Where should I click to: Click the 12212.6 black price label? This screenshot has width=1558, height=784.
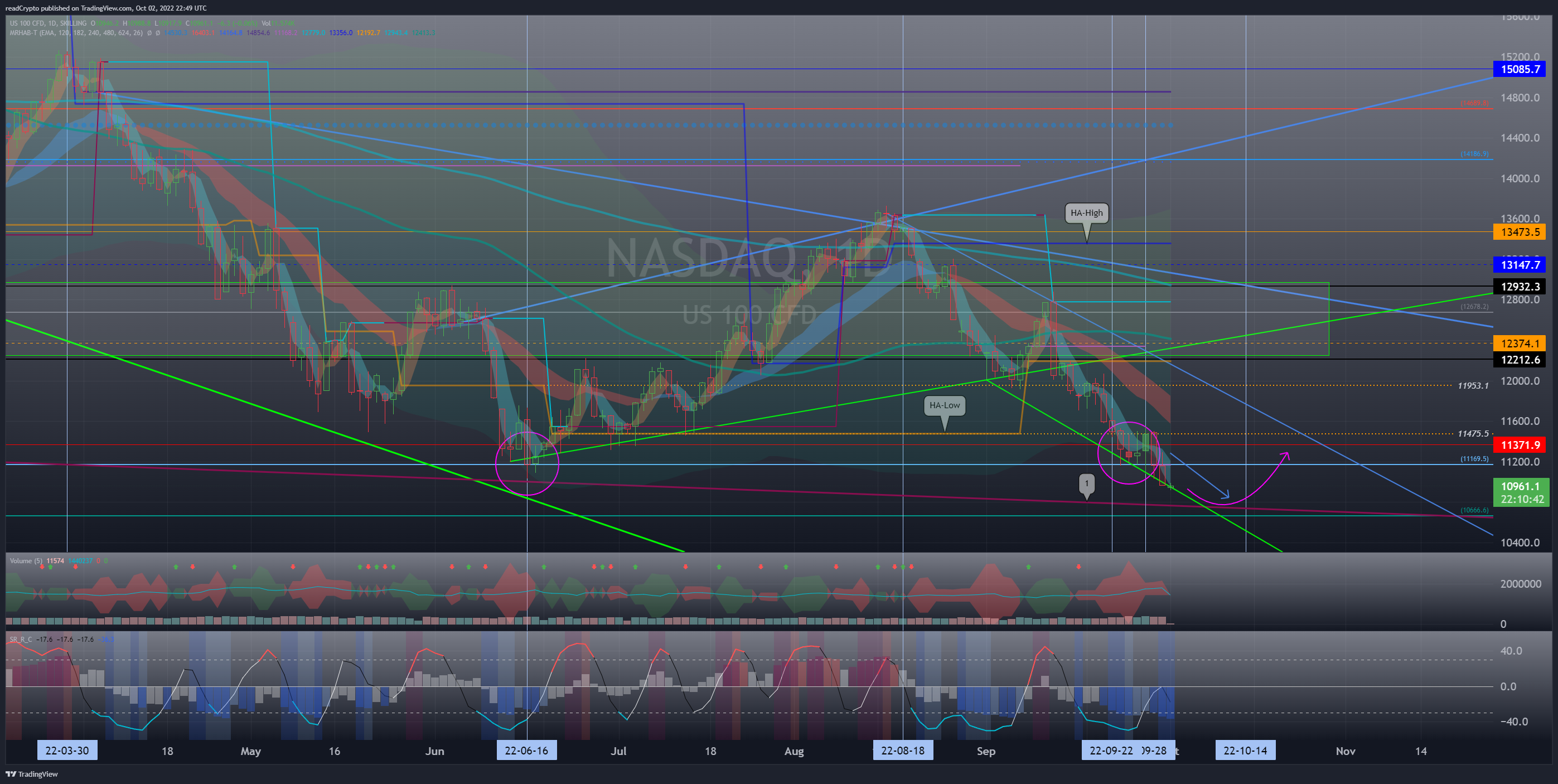(1520, 360)
